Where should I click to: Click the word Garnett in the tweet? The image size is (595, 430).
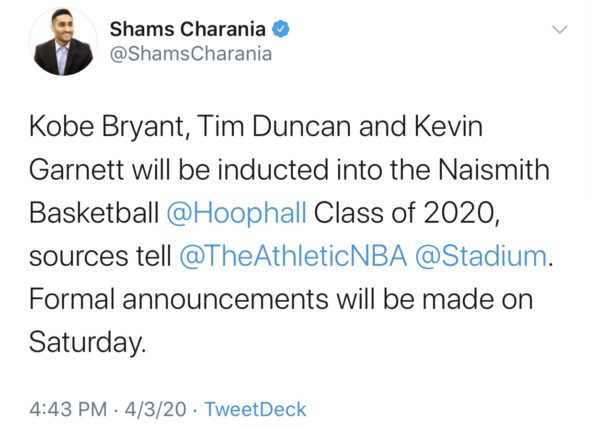click(77, 170)
